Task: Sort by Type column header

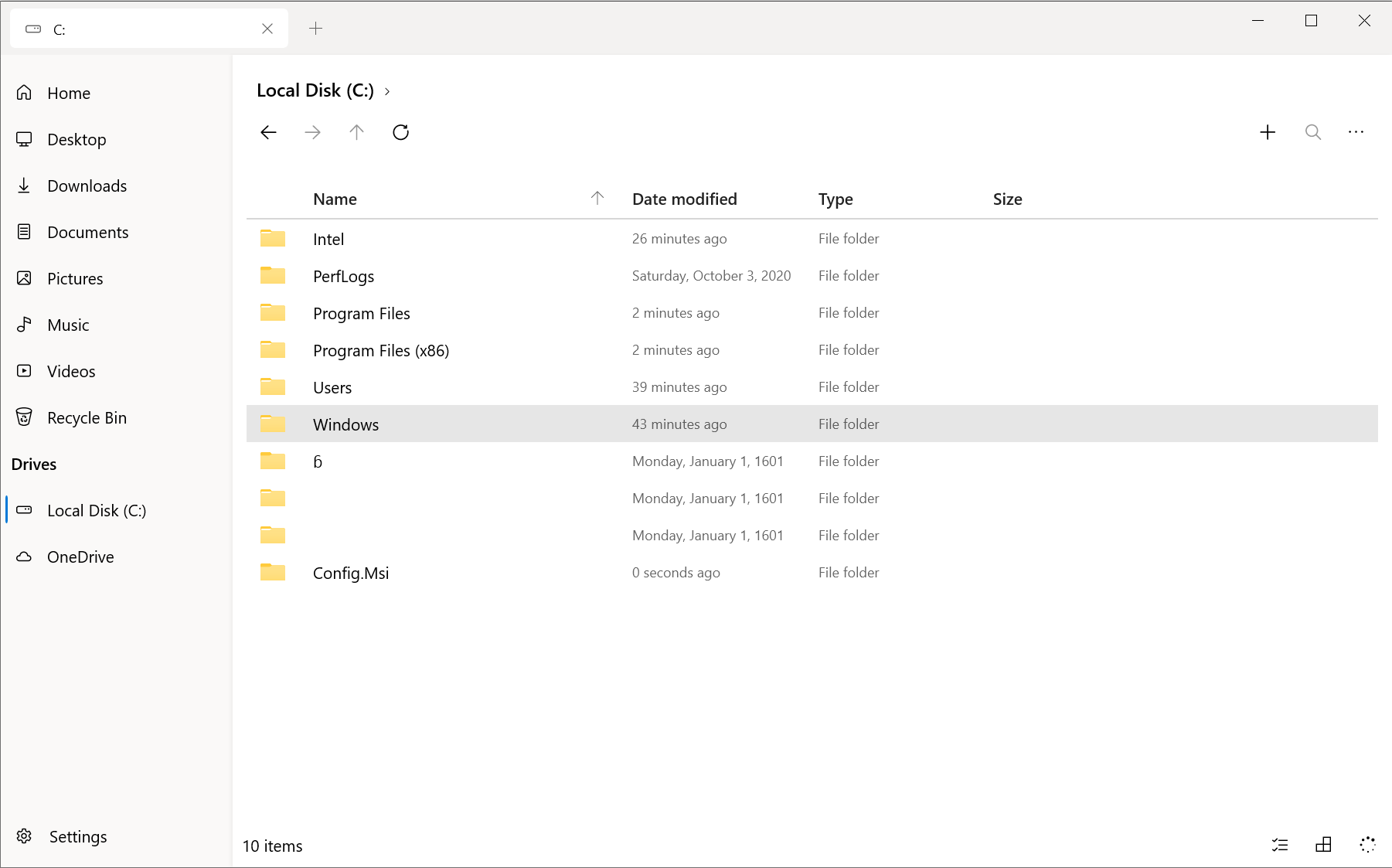Action: pyautogui.click(x=836, y=199)
